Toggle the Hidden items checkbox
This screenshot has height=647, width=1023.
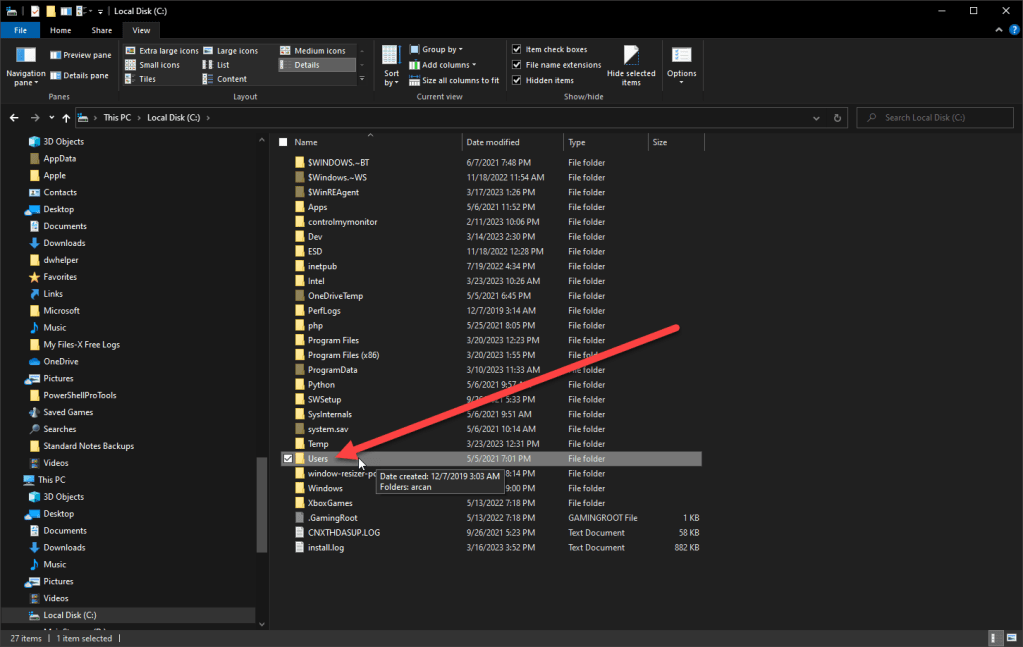click(x=517, y=80)
